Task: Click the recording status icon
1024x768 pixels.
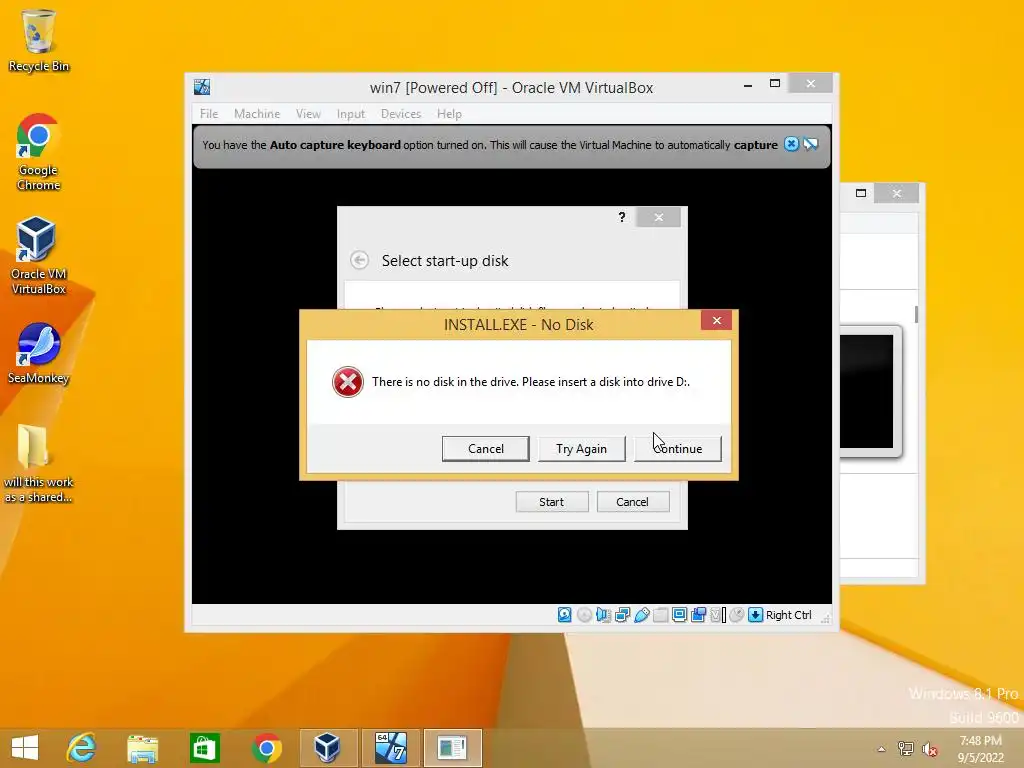Action: pyautogui.click(x=698, y=615)
